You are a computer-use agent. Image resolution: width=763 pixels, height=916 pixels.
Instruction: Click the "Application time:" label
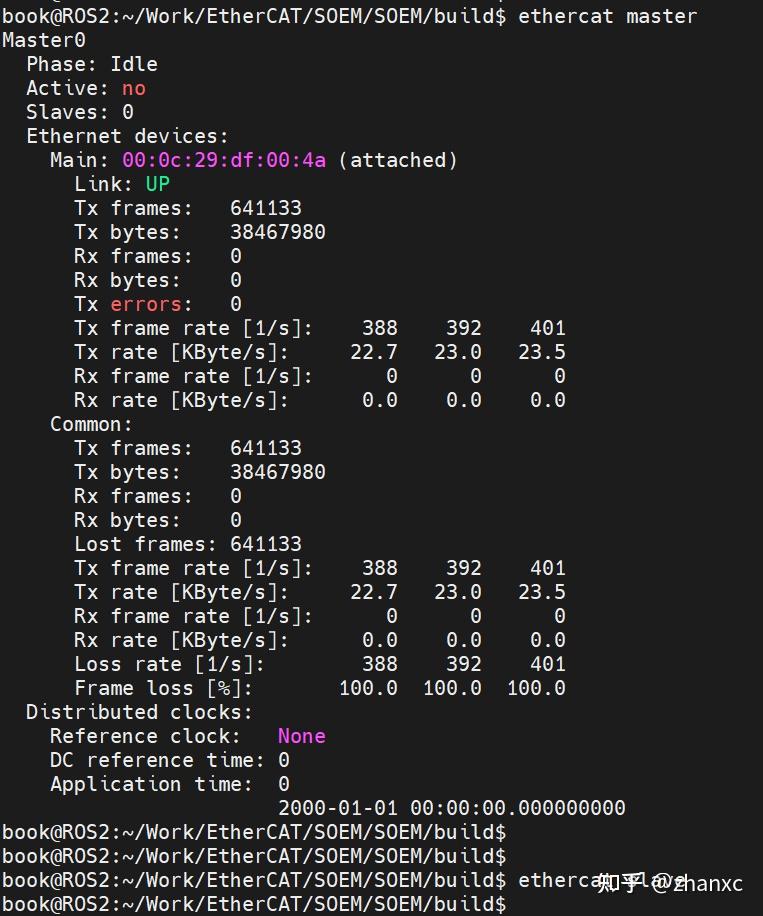pos(158,784)
